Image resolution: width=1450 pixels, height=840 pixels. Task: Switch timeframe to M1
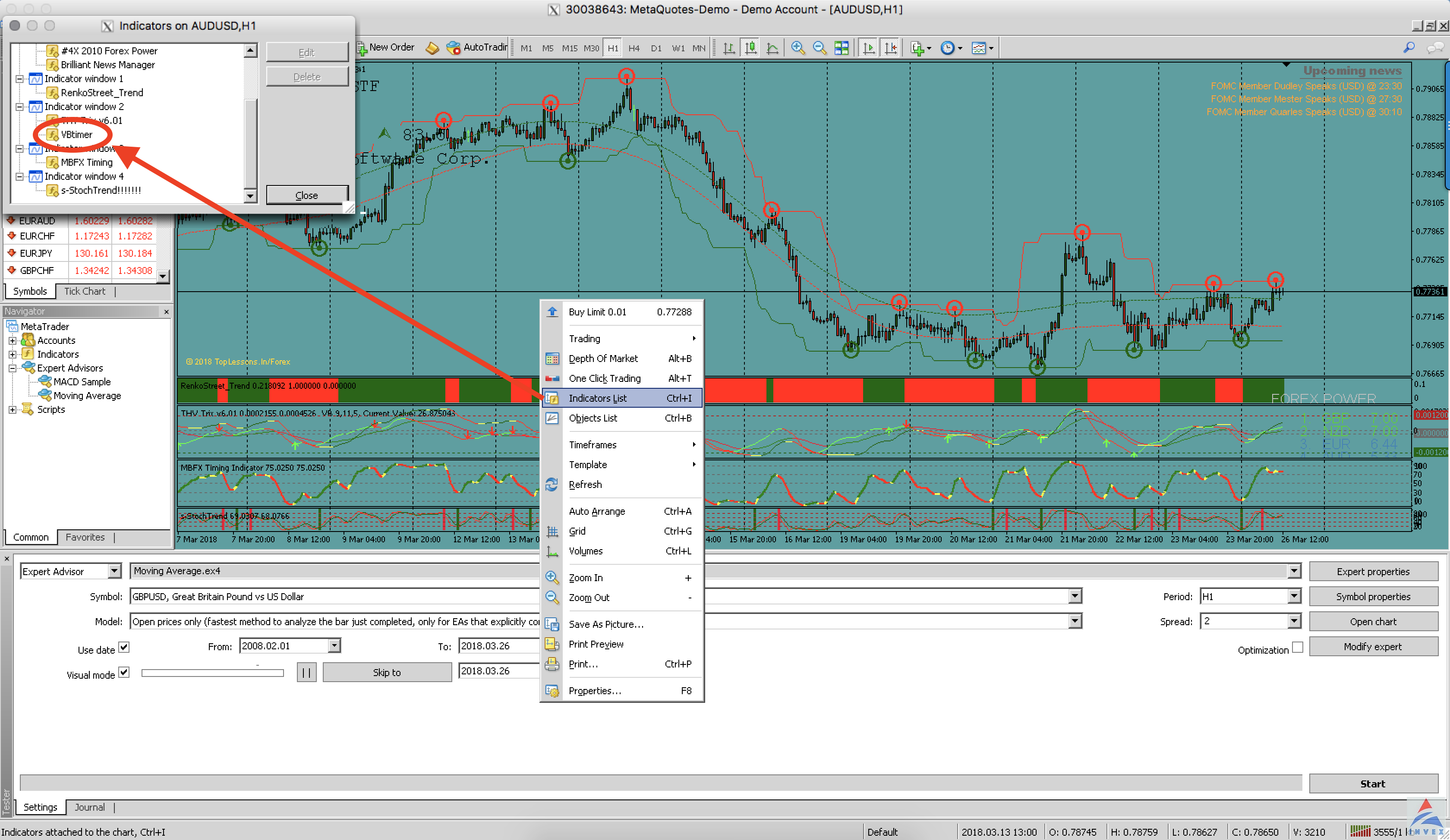click(526, 48)
